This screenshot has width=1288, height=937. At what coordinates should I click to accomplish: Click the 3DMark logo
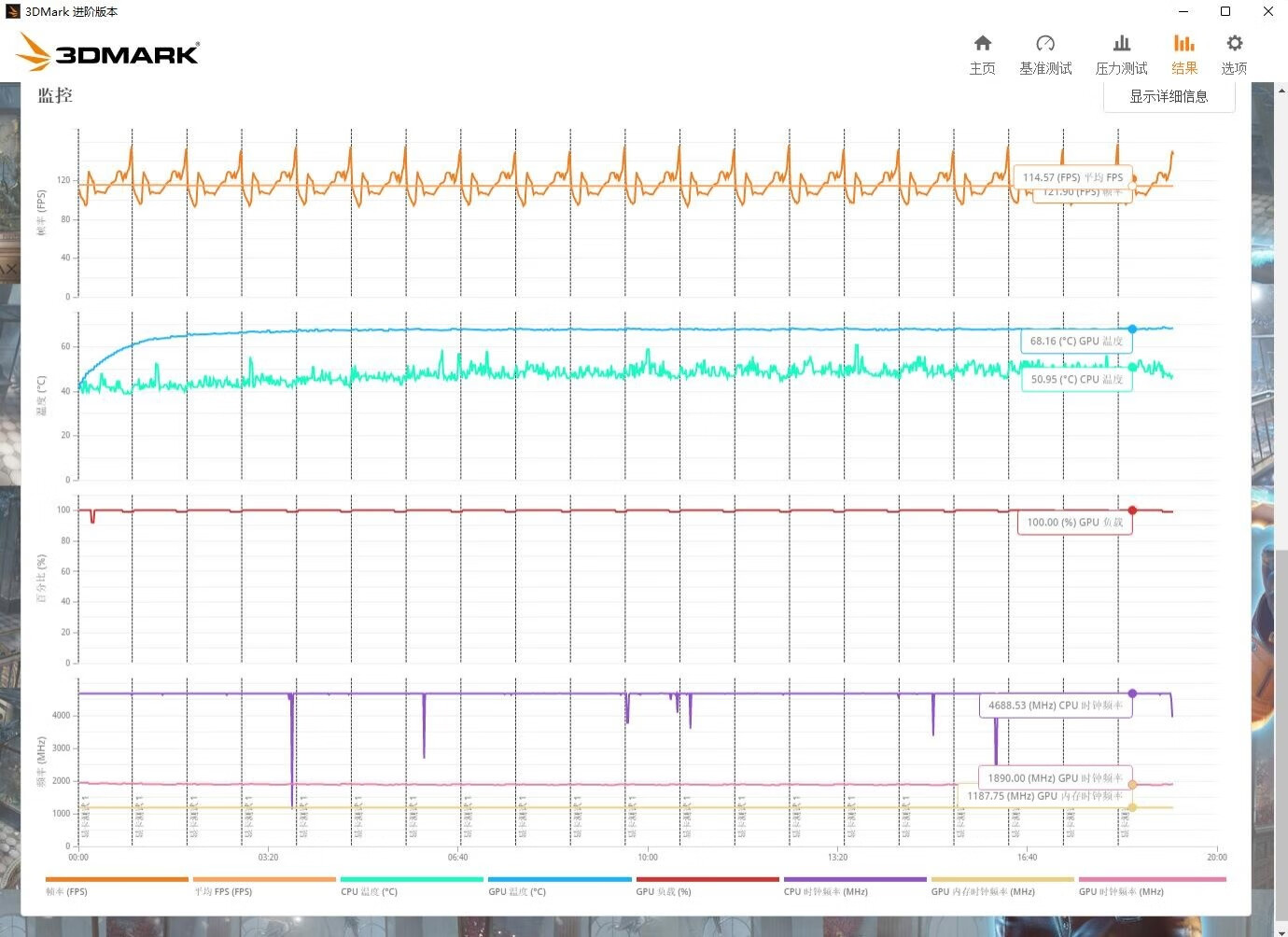[x=108, y=52]
